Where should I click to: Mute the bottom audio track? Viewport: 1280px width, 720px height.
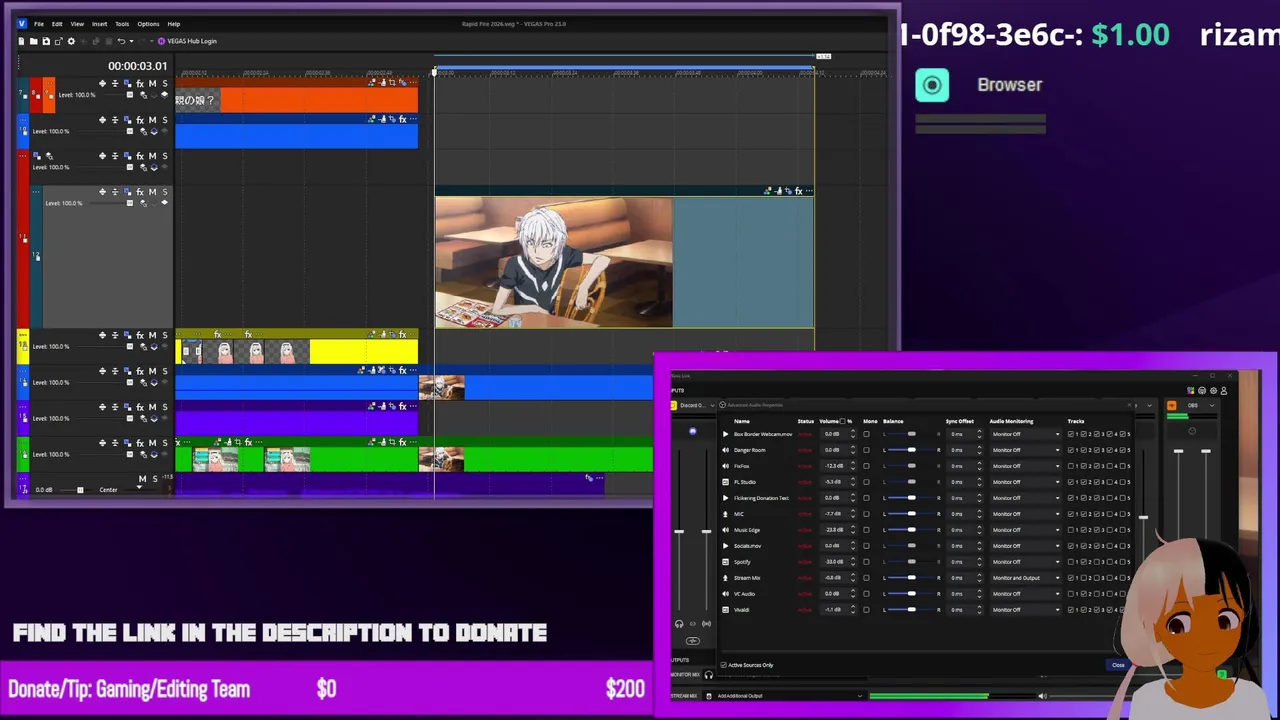point(142,479)
